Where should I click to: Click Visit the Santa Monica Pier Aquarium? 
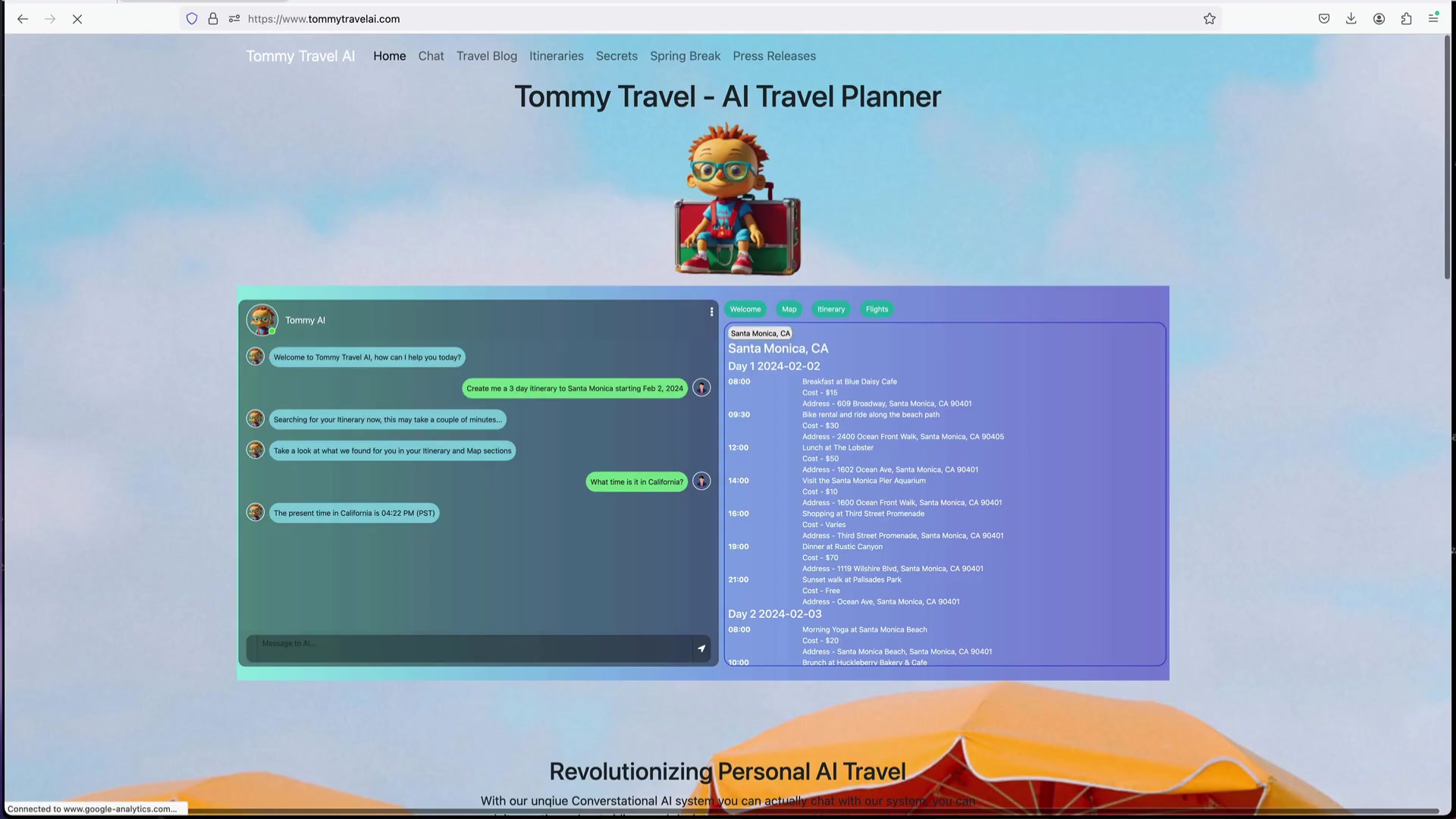point(864,481)
